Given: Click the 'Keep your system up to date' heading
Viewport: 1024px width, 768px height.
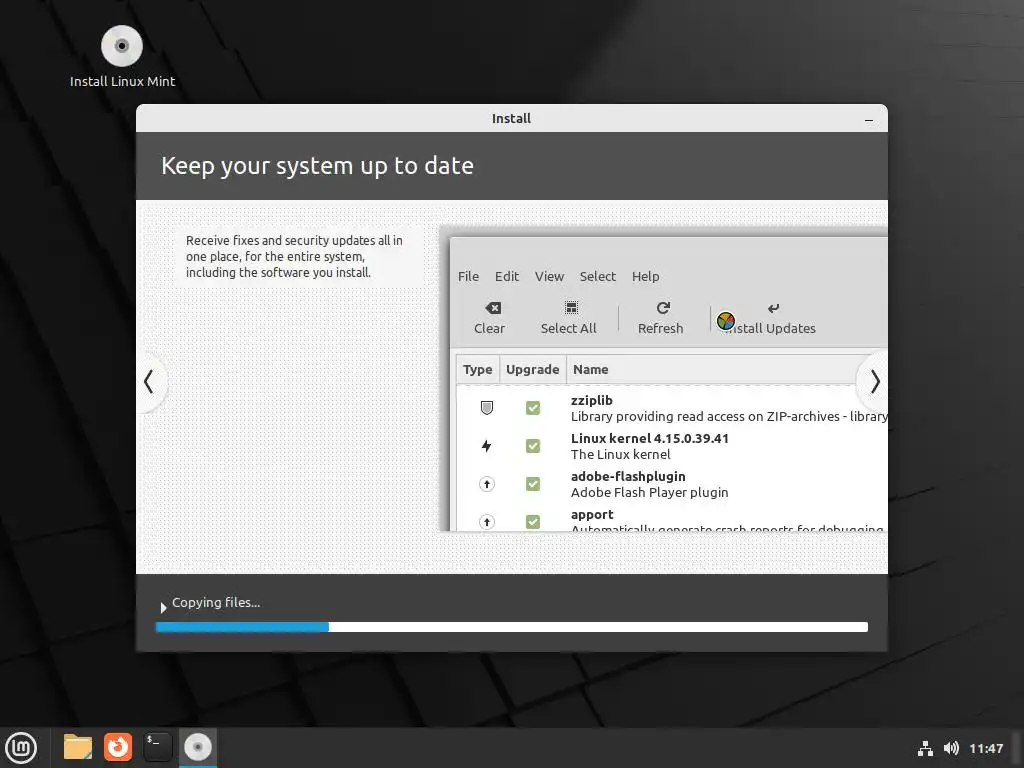Looking at the screenshot, I should 317,166.
